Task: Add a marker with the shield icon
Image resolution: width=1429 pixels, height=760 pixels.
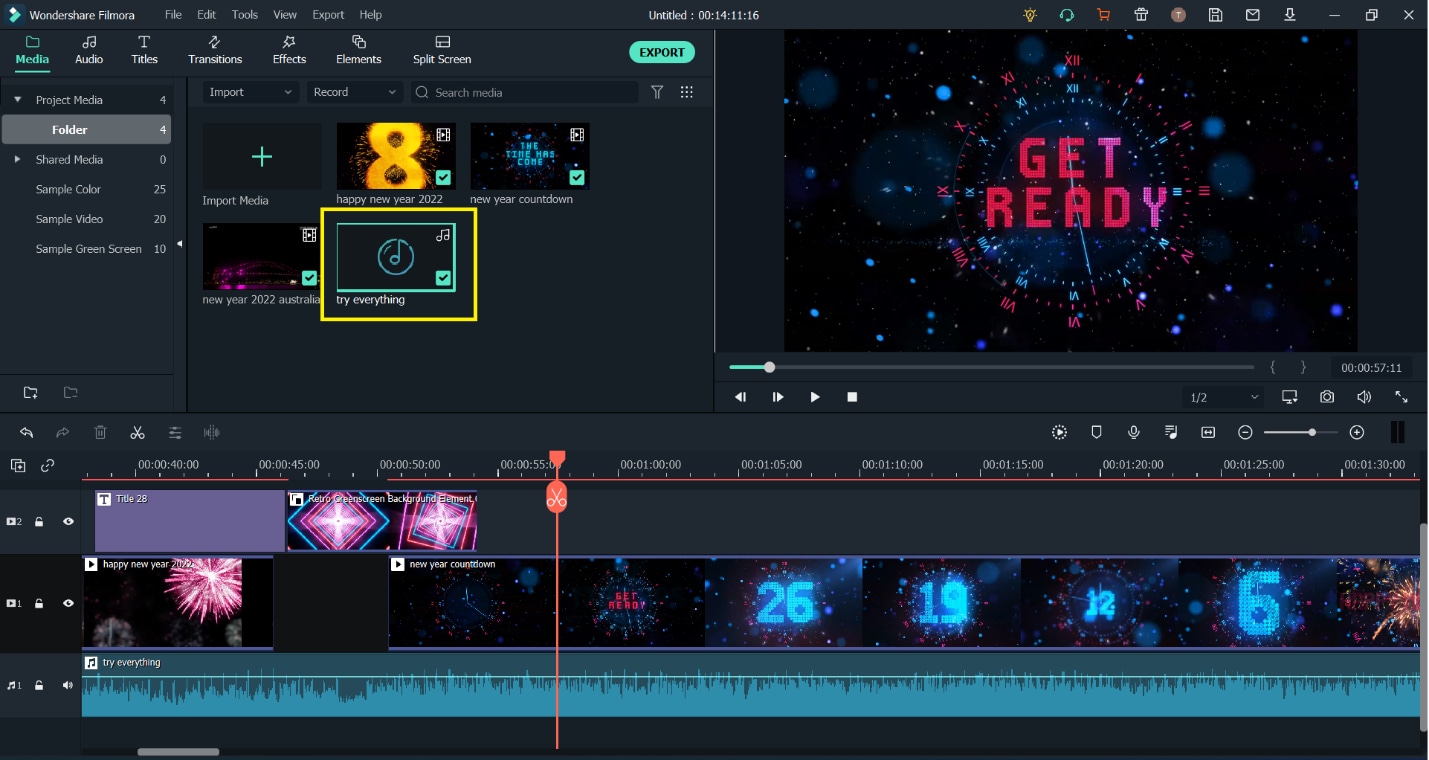Action: 1096,432
